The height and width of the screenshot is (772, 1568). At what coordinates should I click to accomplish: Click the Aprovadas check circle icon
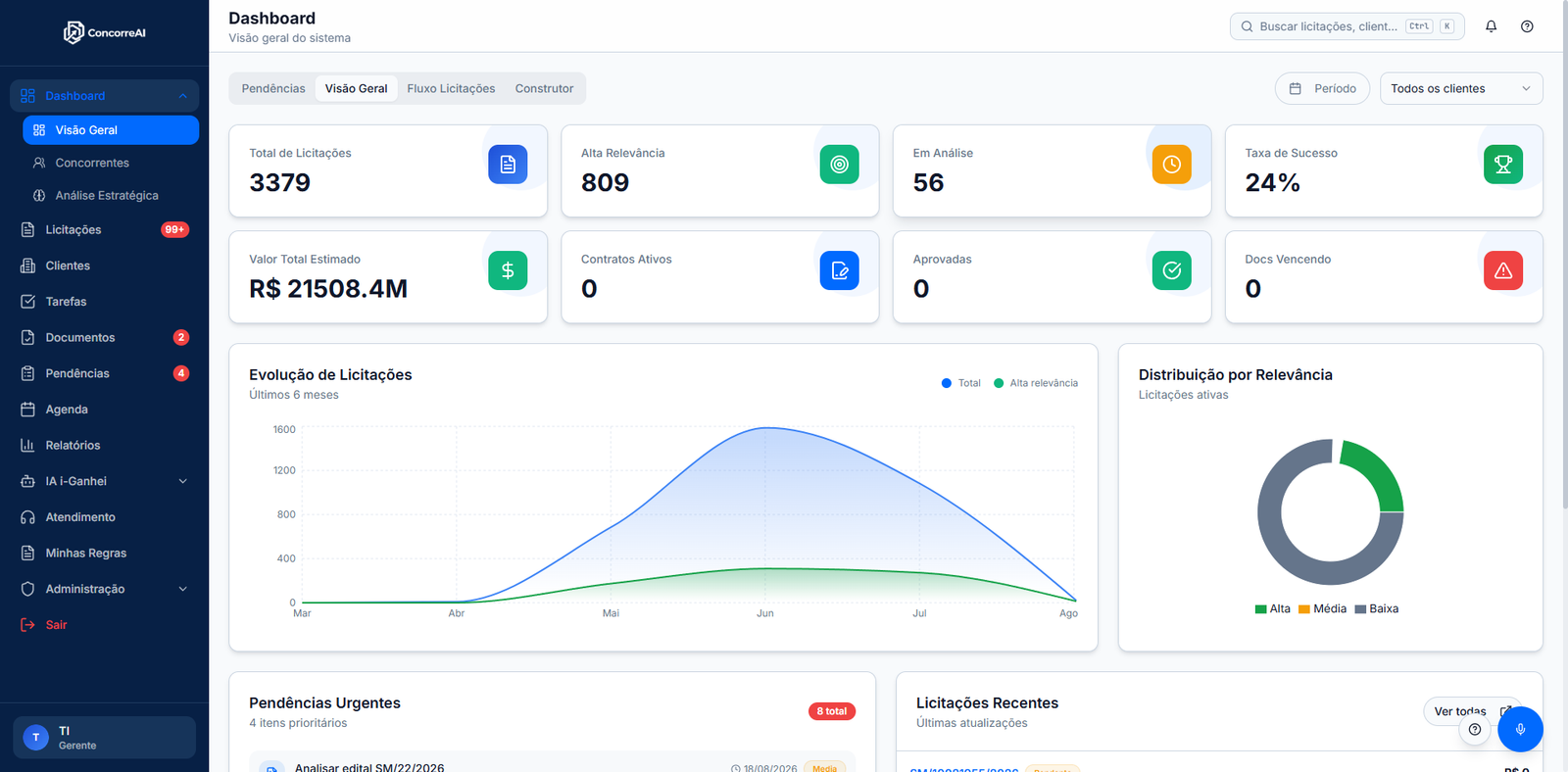pos(1172,270)
